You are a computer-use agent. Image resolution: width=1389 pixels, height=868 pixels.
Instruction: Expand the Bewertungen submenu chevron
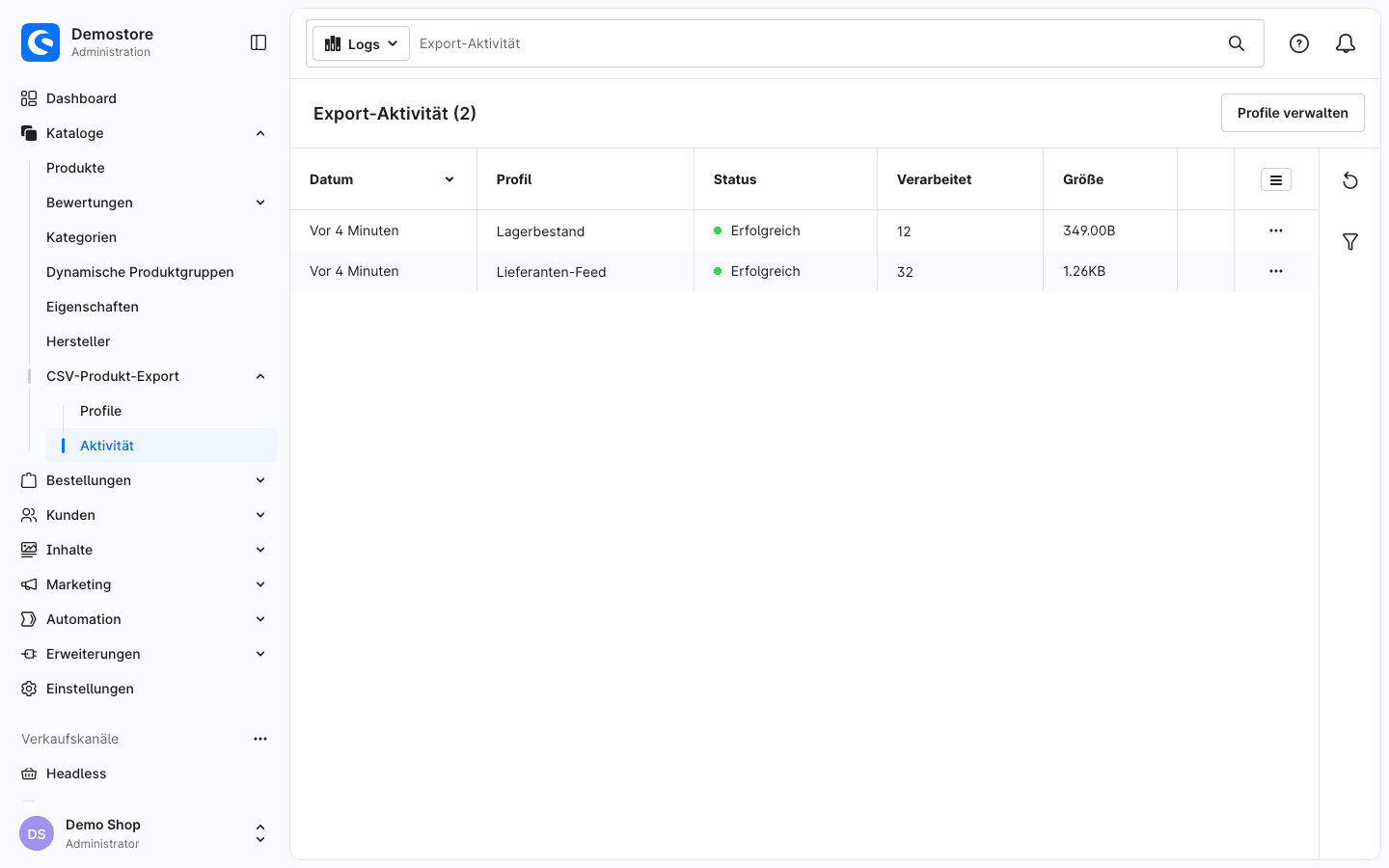click(x=260, y=203)
